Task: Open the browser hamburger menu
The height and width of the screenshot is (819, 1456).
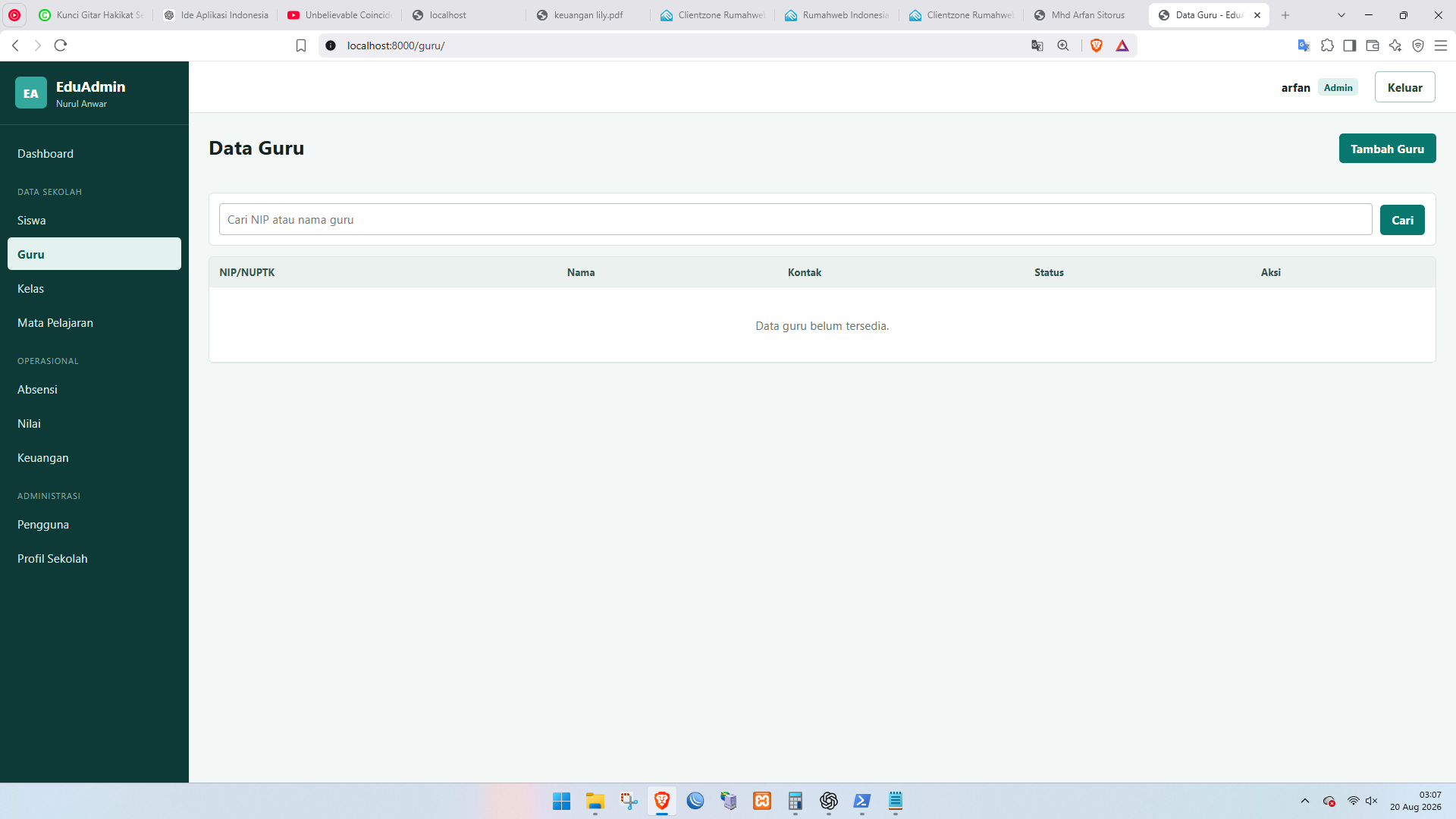Action: coord(1441,45)
